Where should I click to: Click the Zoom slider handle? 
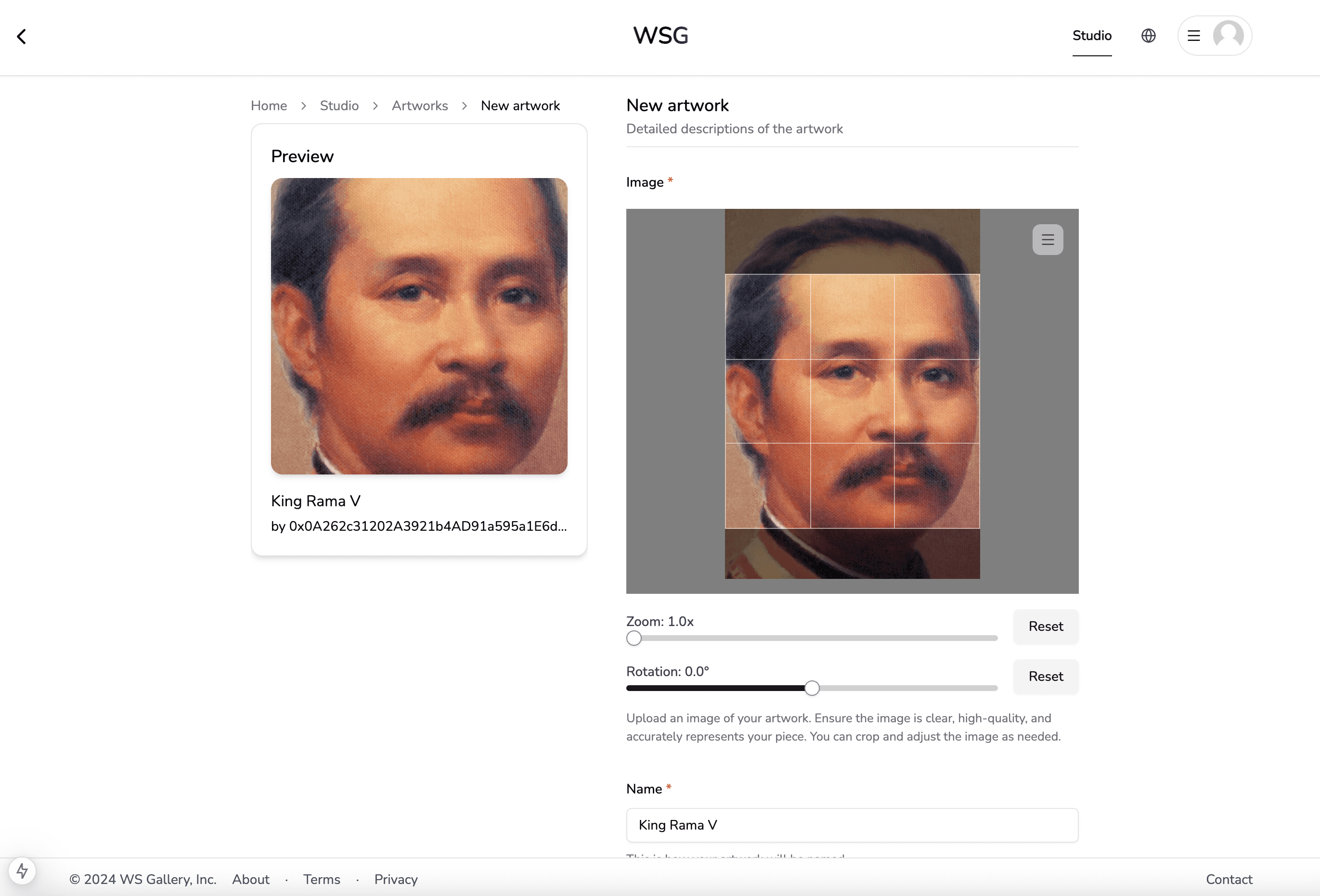(634, 638)
